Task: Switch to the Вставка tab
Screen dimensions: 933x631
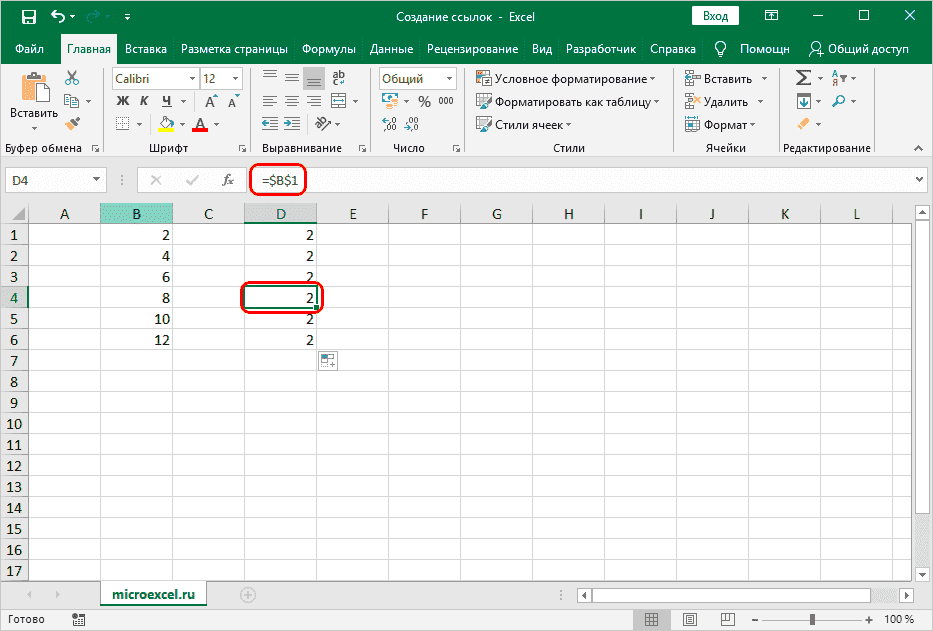Action: click(146, 49)
